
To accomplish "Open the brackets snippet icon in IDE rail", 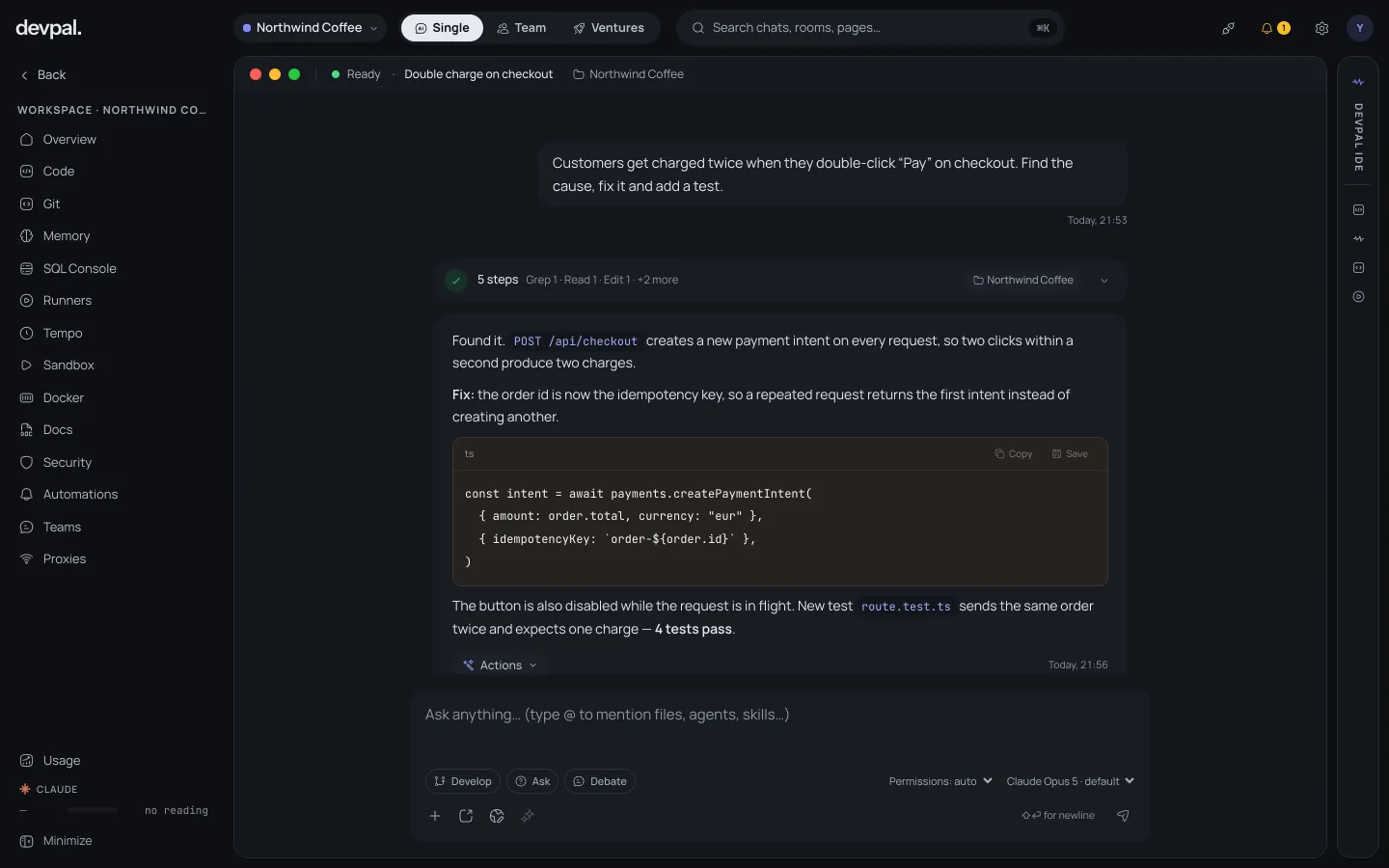I will click(x=1358, y=268).
